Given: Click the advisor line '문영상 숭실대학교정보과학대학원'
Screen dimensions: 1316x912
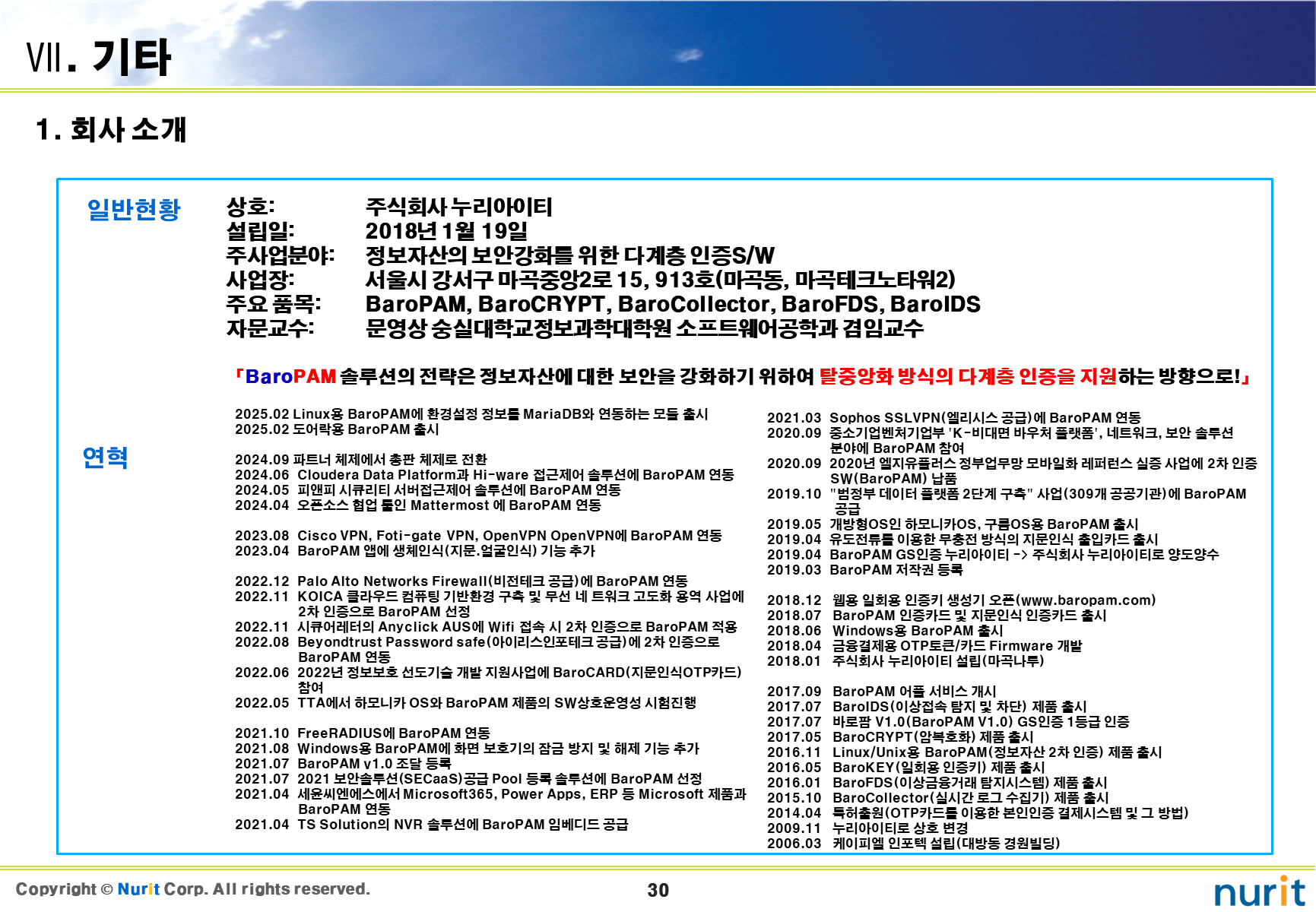Looking at the screenshot, I should pyautogui.click(x=518, y=328).
